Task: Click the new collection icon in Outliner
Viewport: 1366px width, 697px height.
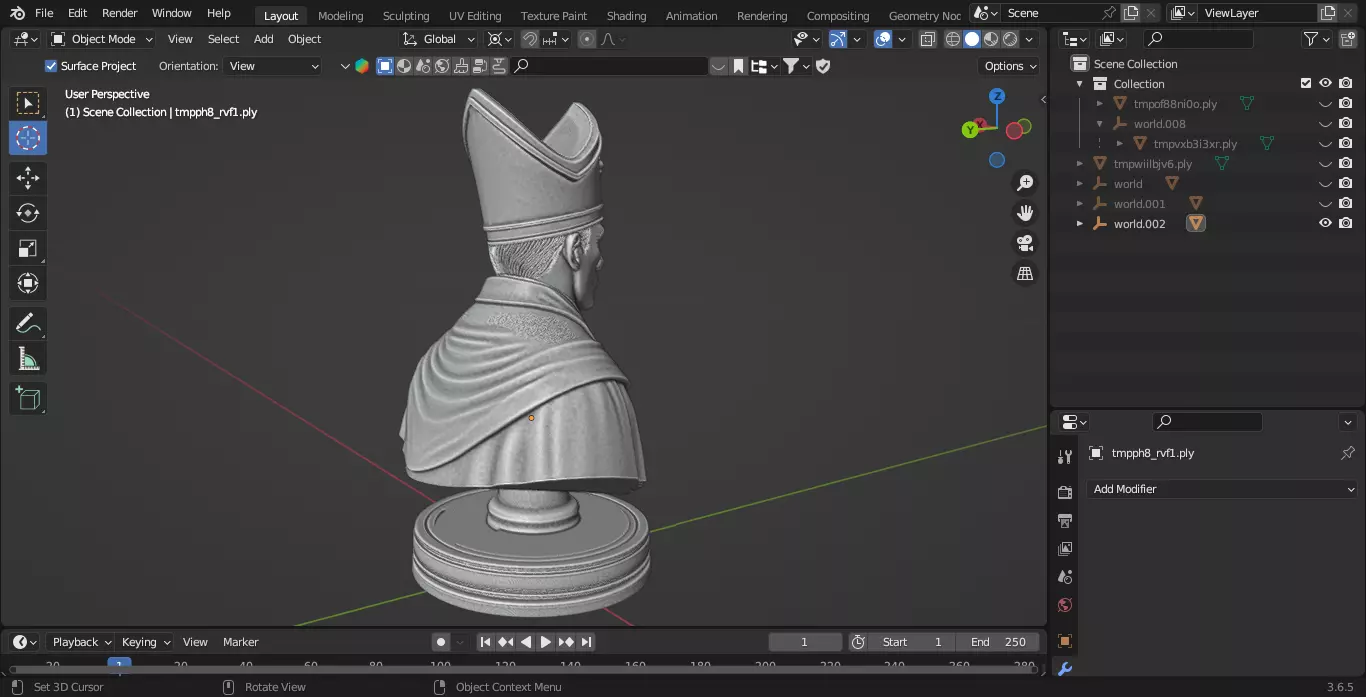Action: coord(1348,39)
